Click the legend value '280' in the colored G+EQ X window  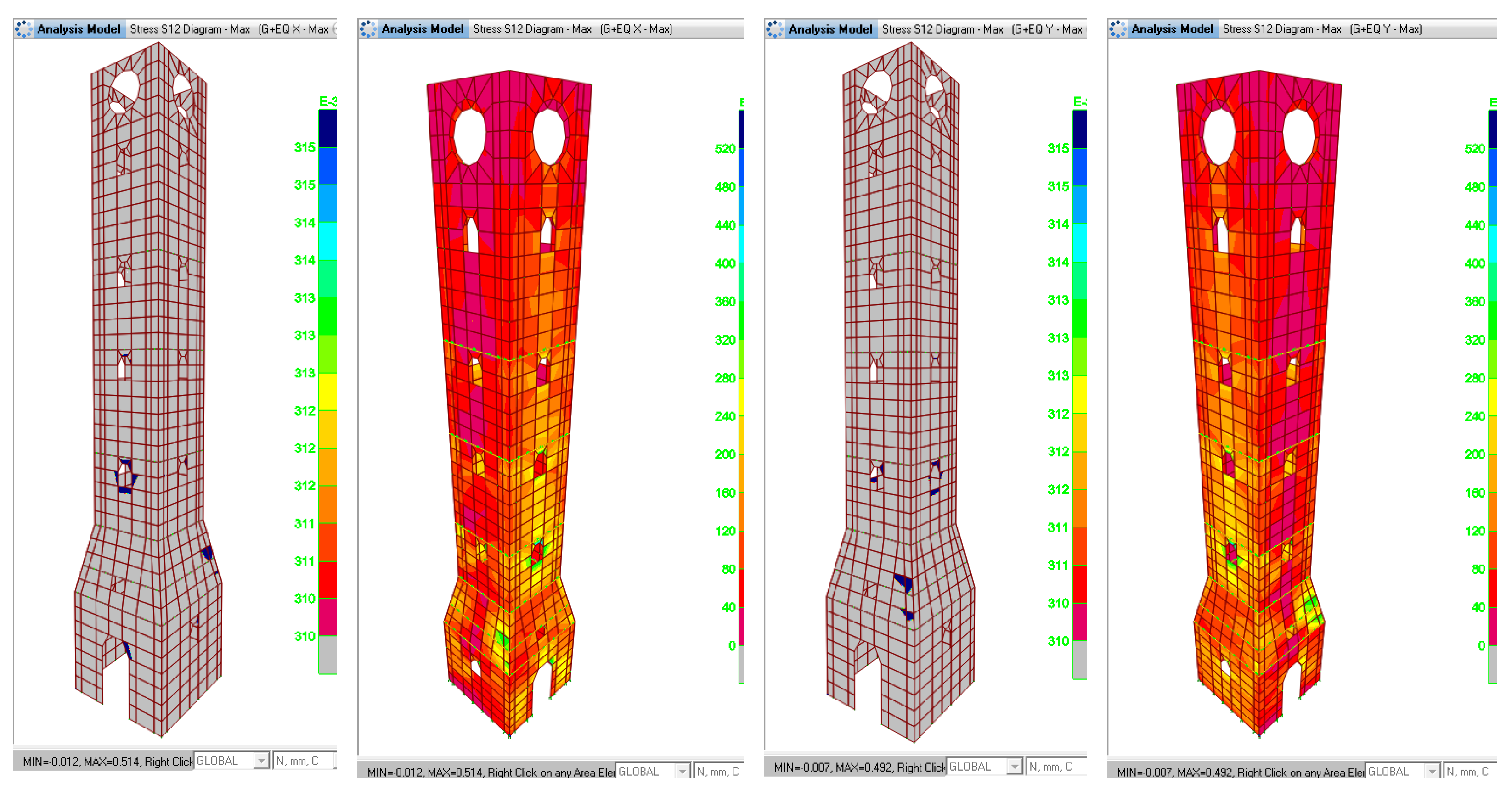coord(725,378)
